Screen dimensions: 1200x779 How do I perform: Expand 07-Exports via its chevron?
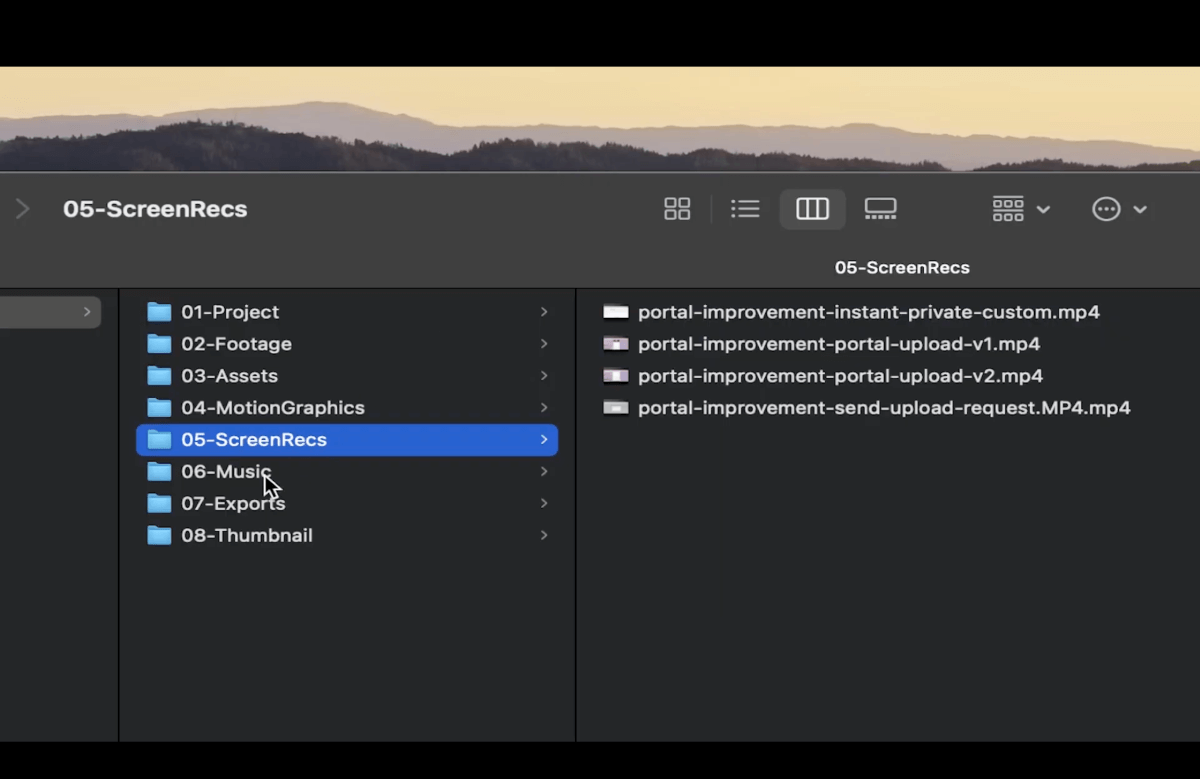[544, 504]
